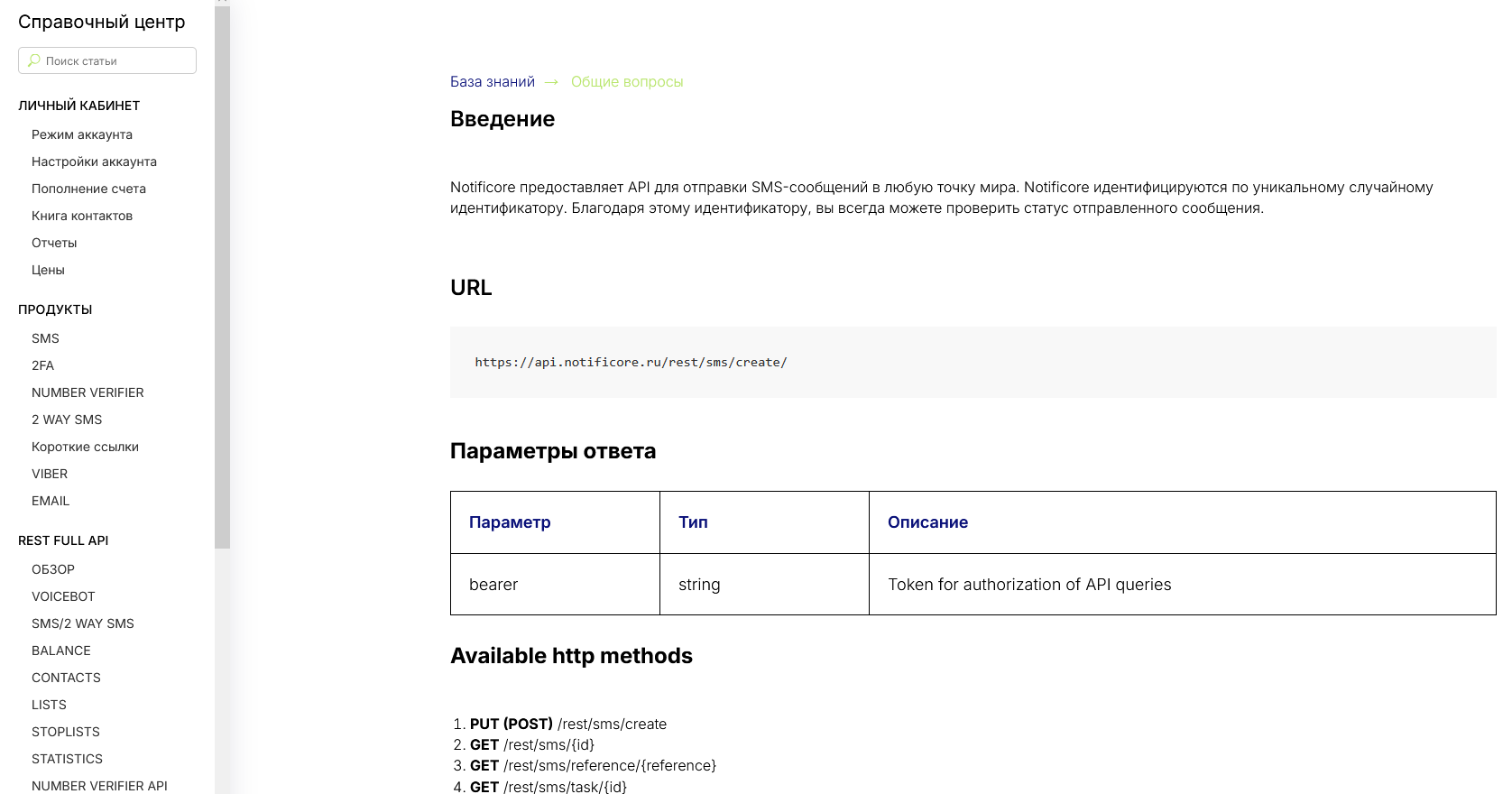Click the search magnifier icon
Screen dimensions: 1512x794
[34, 60]
